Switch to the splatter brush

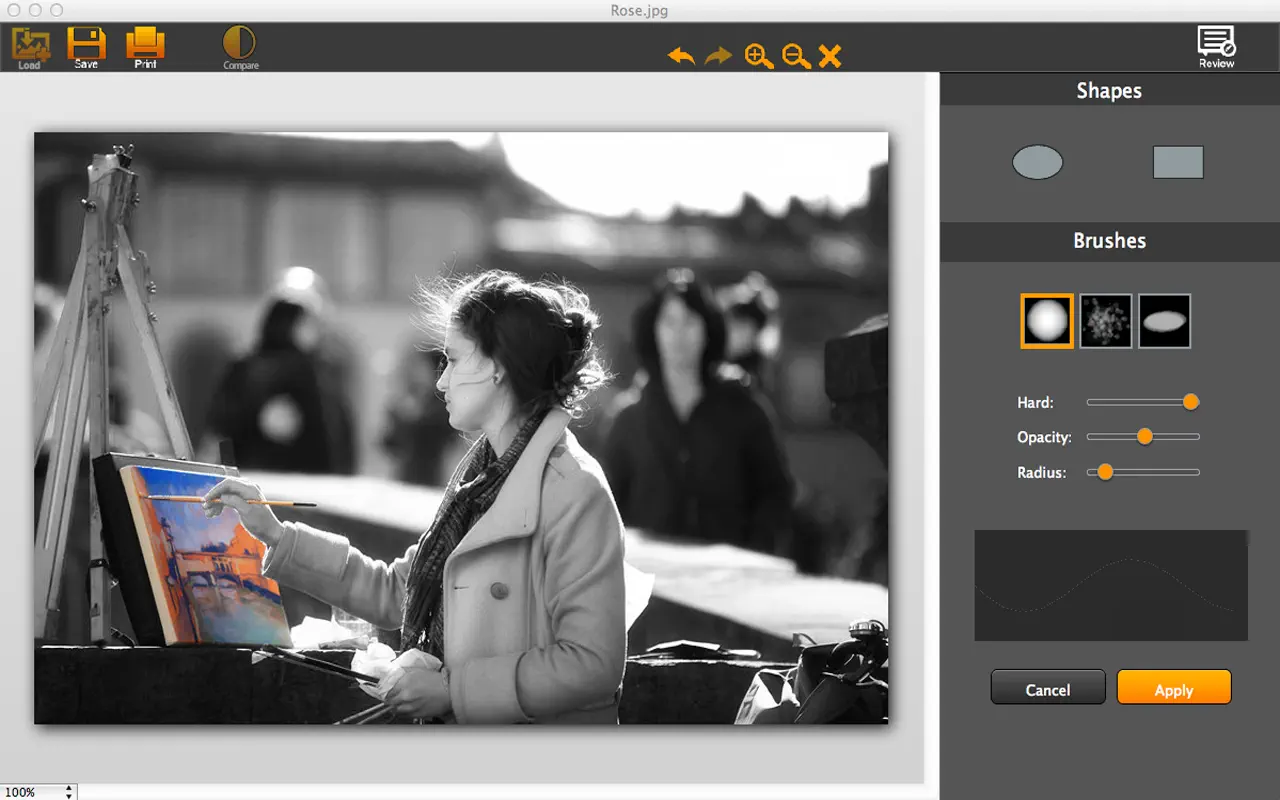click(x=1105, y=320)
